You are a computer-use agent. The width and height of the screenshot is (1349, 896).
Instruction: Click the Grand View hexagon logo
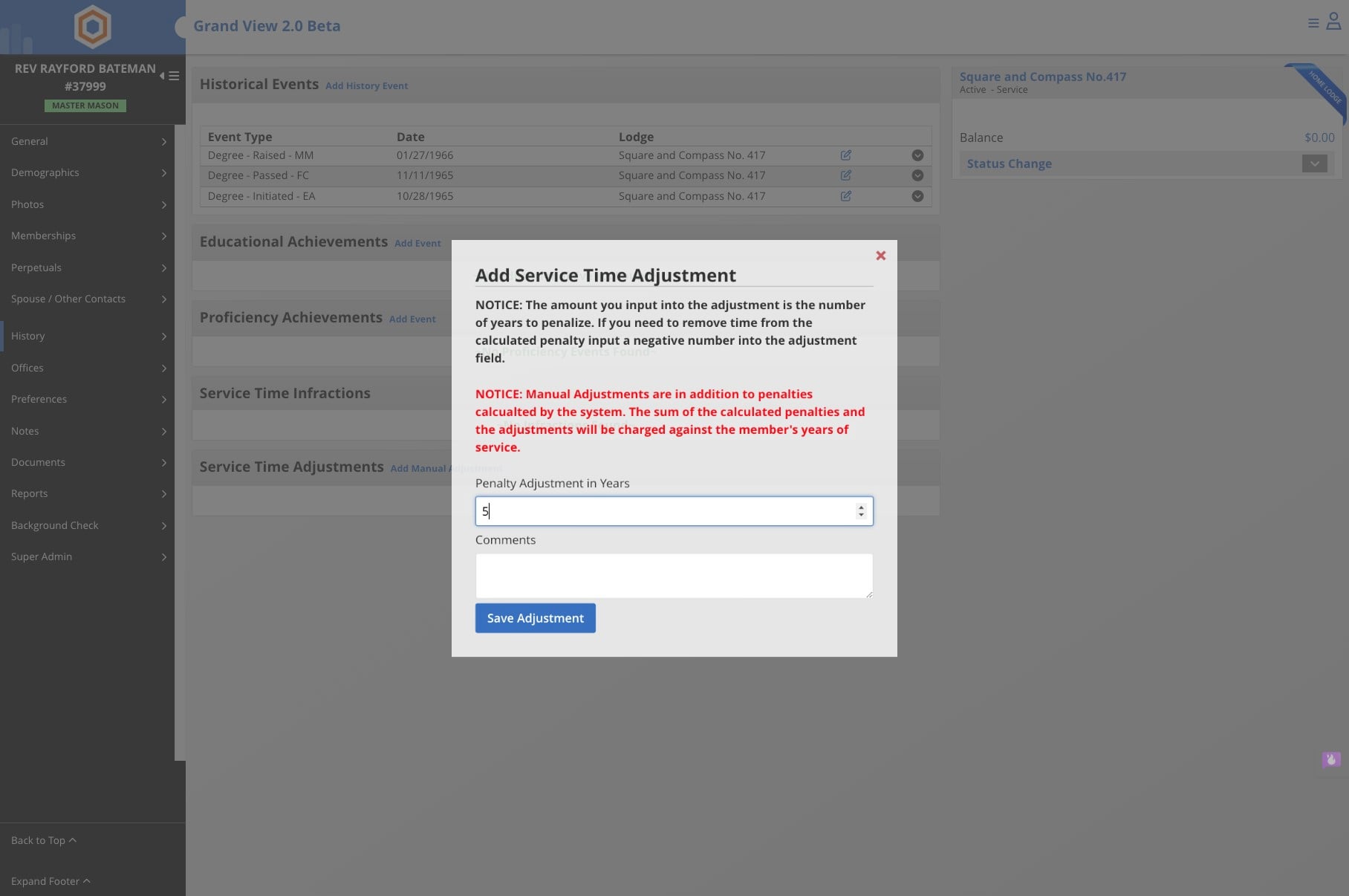click(x=93, y=27)
